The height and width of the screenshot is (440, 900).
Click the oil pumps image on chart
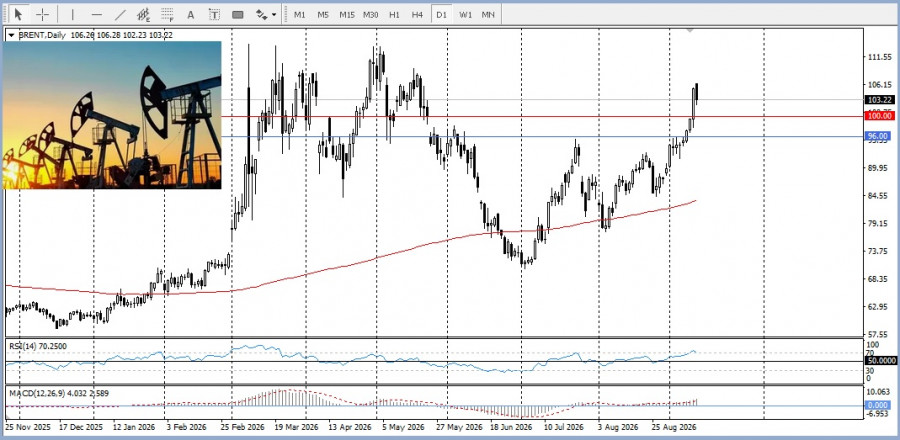point(112,115)
